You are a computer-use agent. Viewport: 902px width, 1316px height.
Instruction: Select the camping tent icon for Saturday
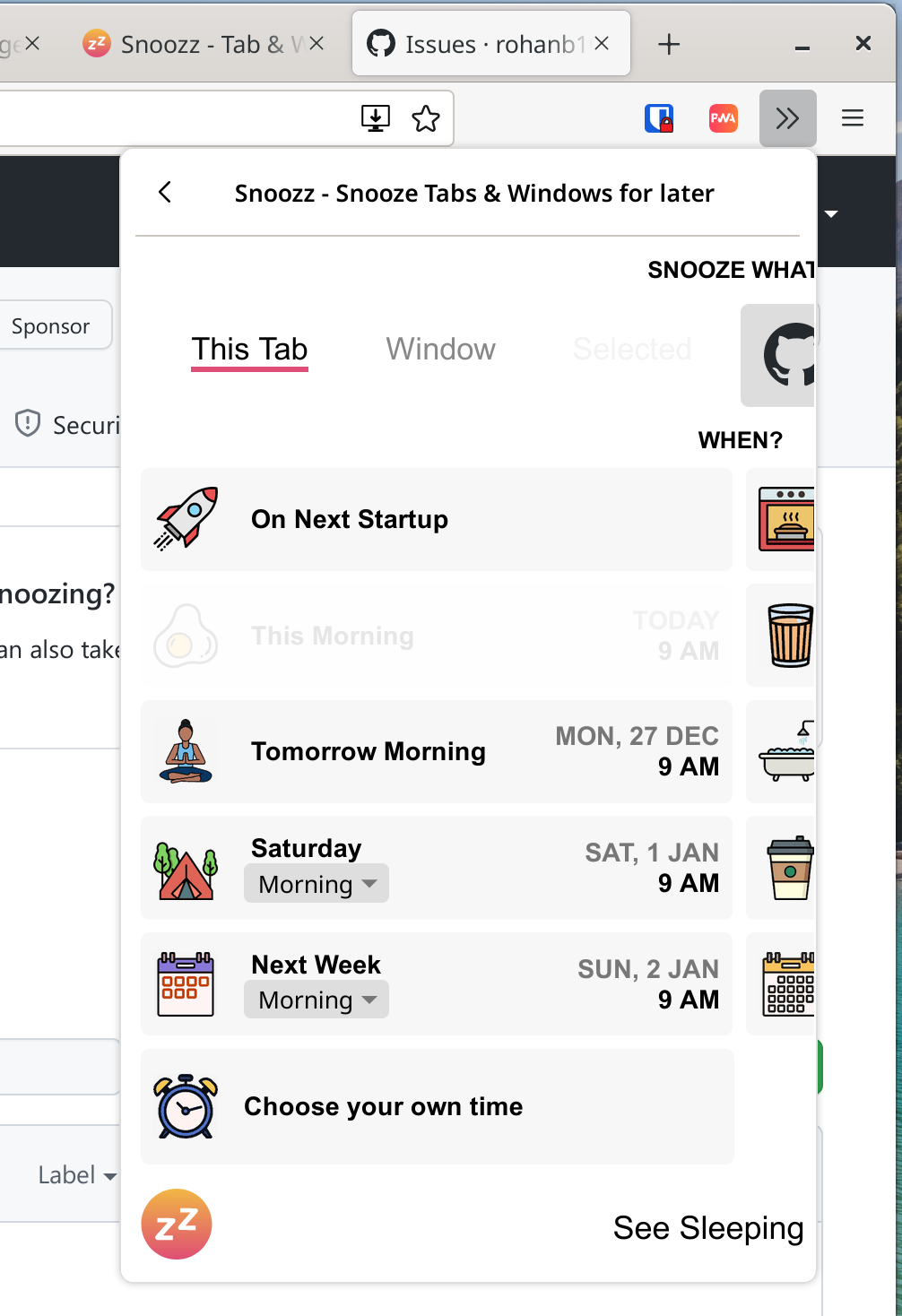(x=186, y=868)
